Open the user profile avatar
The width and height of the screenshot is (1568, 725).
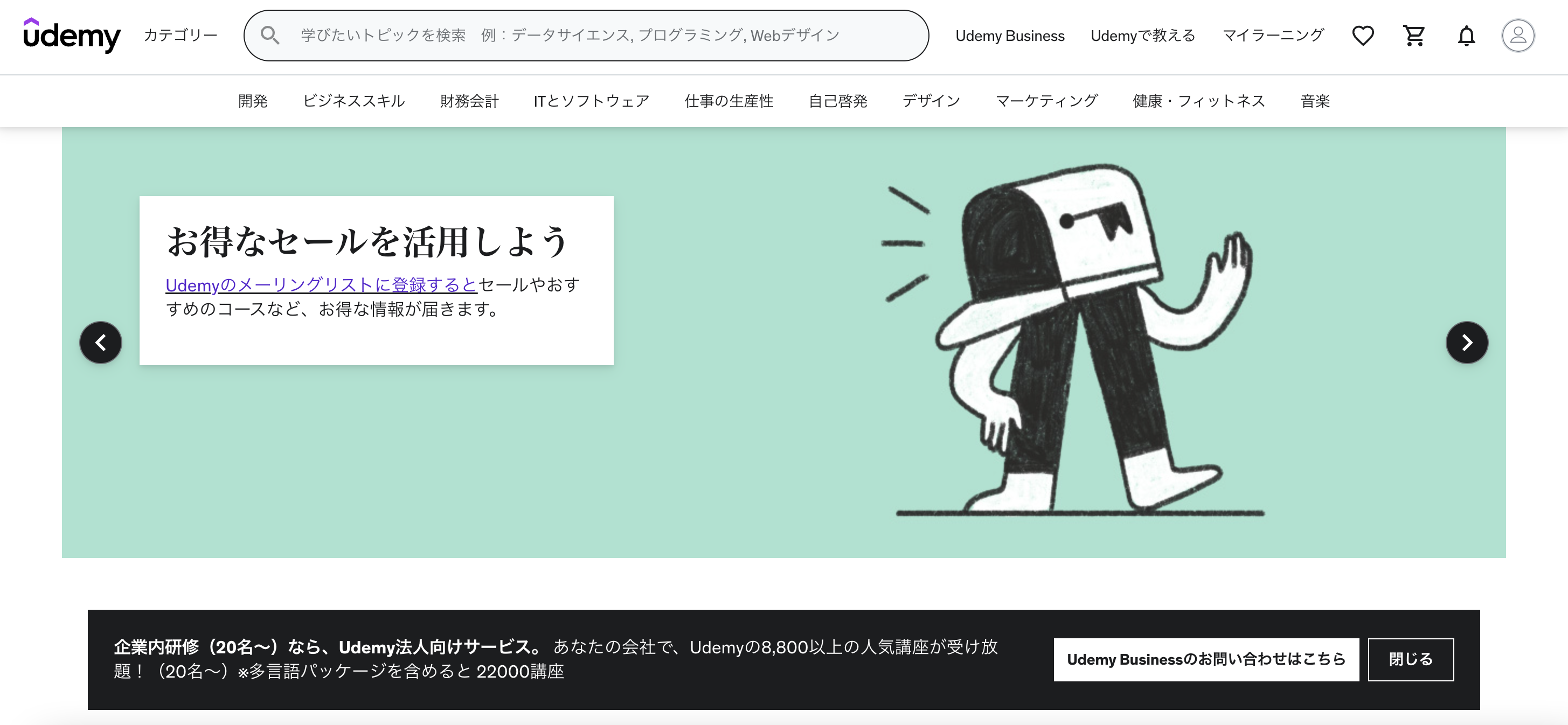point(1517,35)
